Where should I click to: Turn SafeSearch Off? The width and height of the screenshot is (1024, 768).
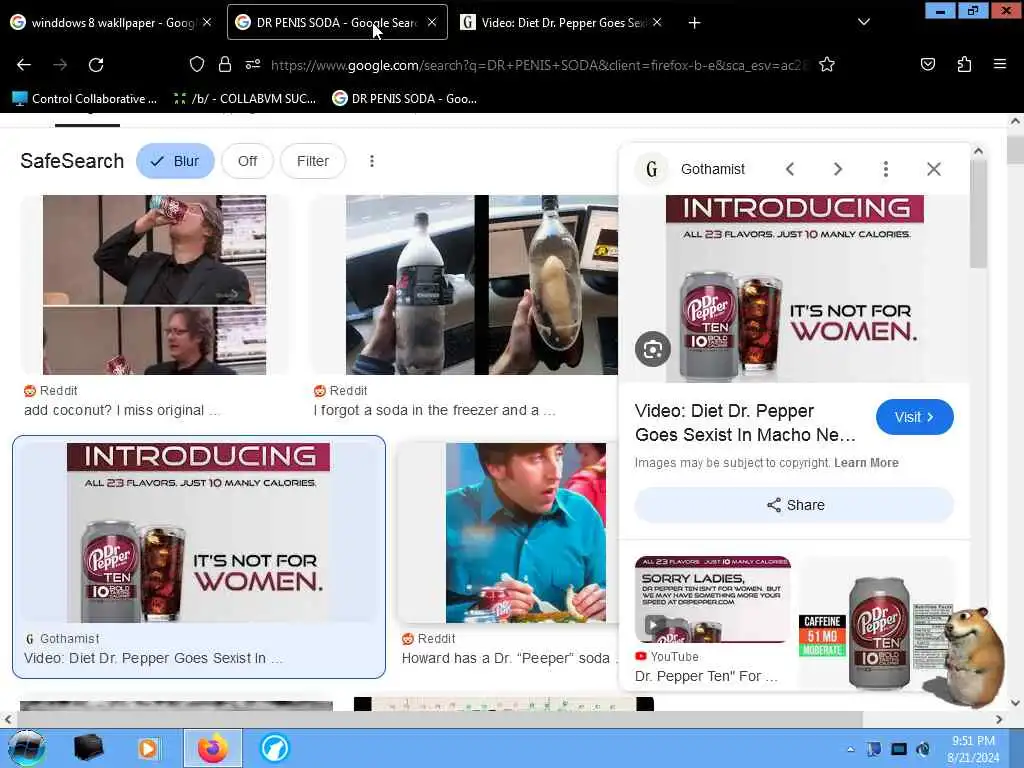pos(247,161)
